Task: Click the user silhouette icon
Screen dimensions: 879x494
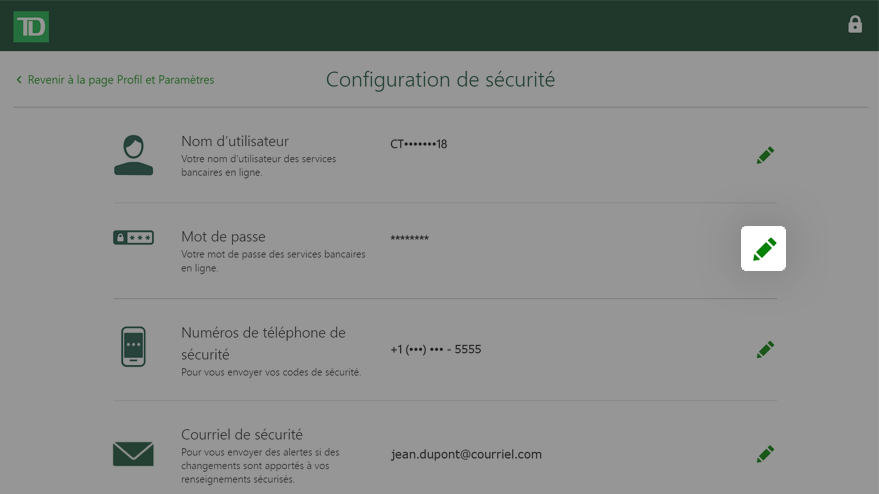Action: click(x=133, y=155)
